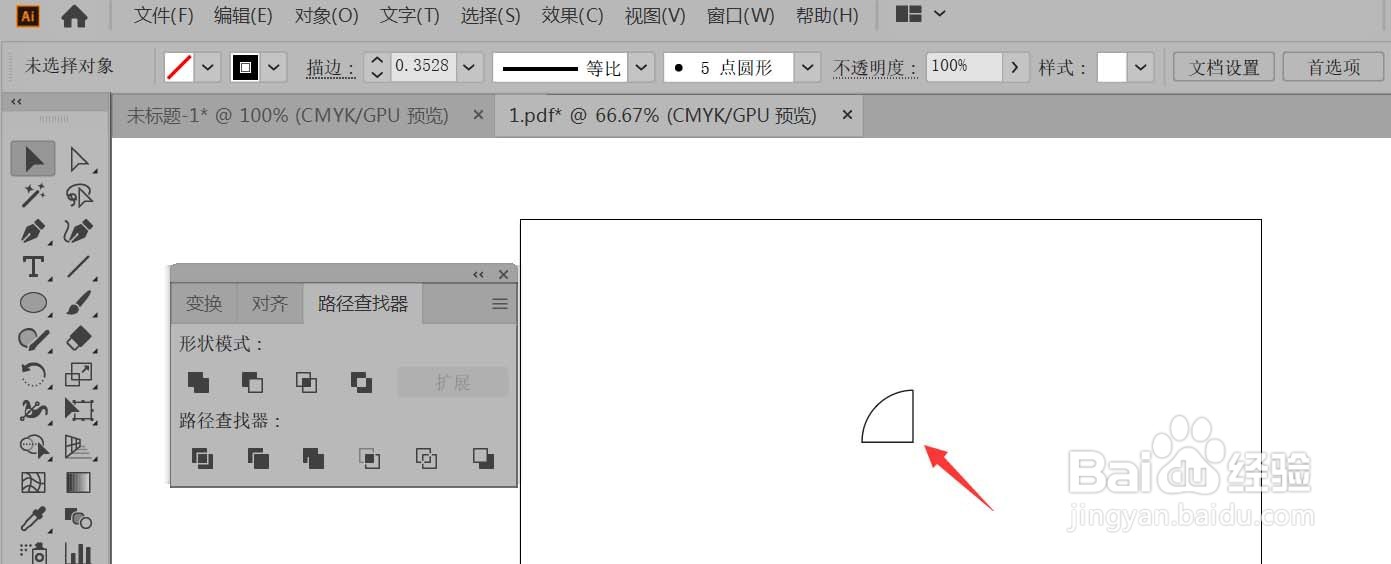Open the 5 点圆形 brush definition dropdown

(807, 67)
